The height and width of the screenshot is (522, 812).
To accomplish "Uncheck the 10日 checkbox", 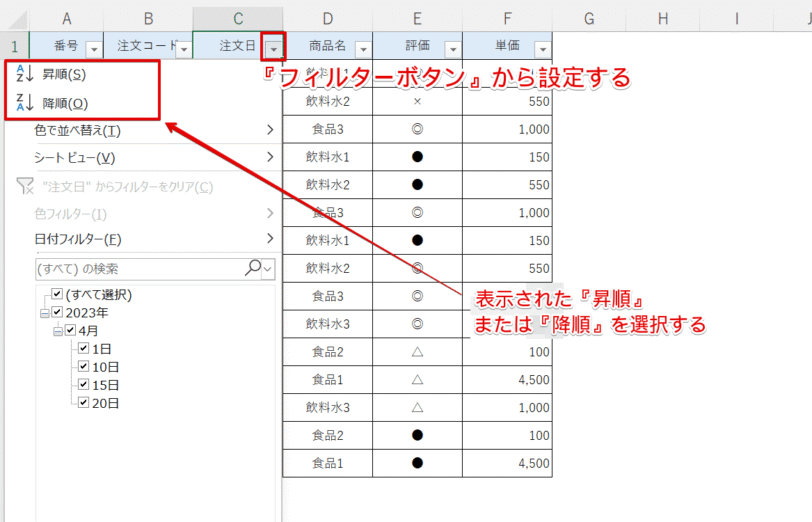I will pos(83,366).
